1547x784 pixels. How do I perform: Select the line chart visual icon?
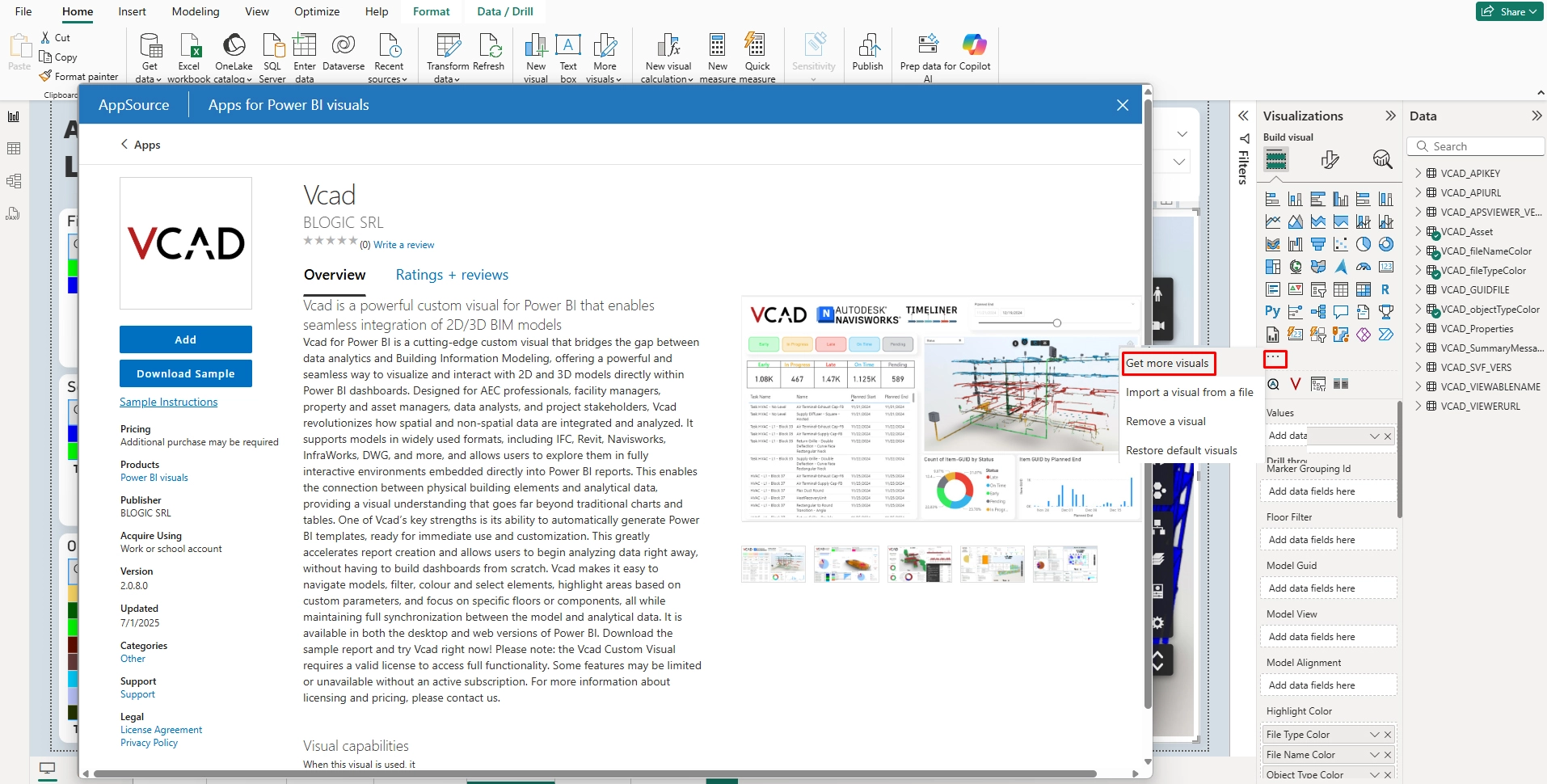click(x=1273, y=221)
